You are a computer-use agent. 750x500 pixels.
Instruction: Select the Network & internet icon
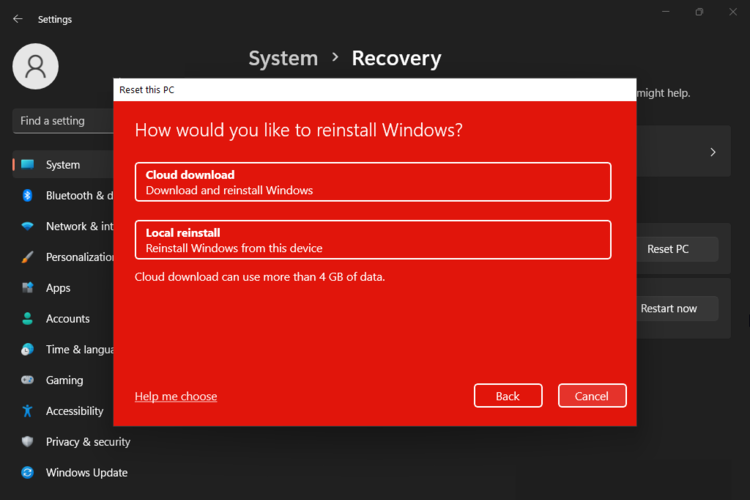click(x=27, y=227)
